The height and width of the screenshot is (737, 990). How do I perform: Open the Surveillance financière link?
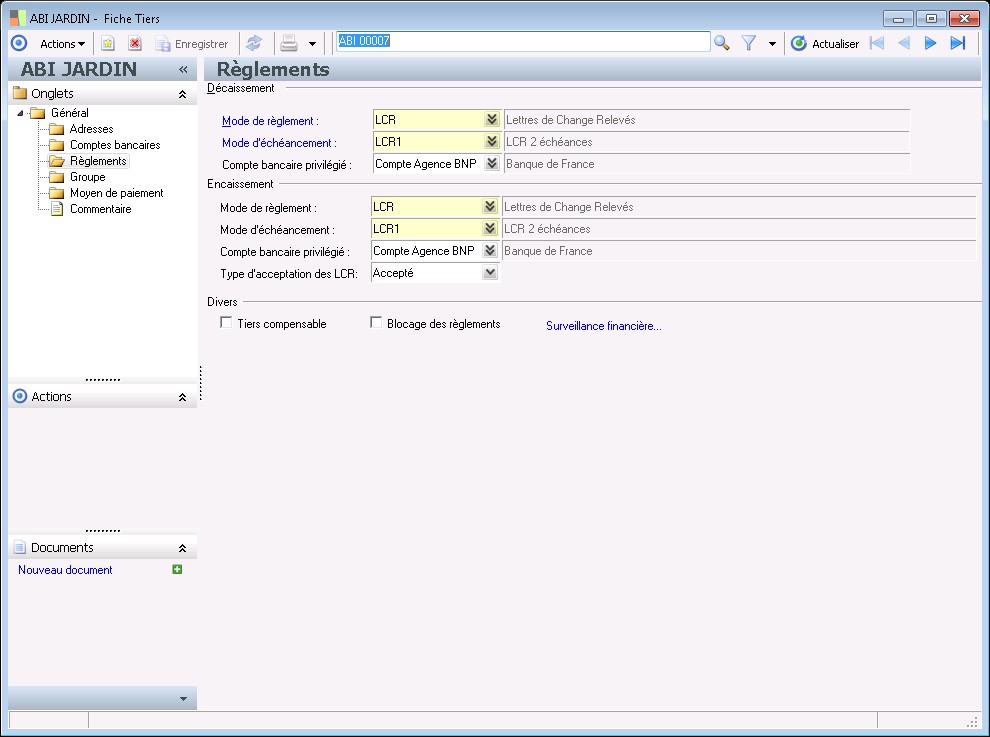pos(603,326)
